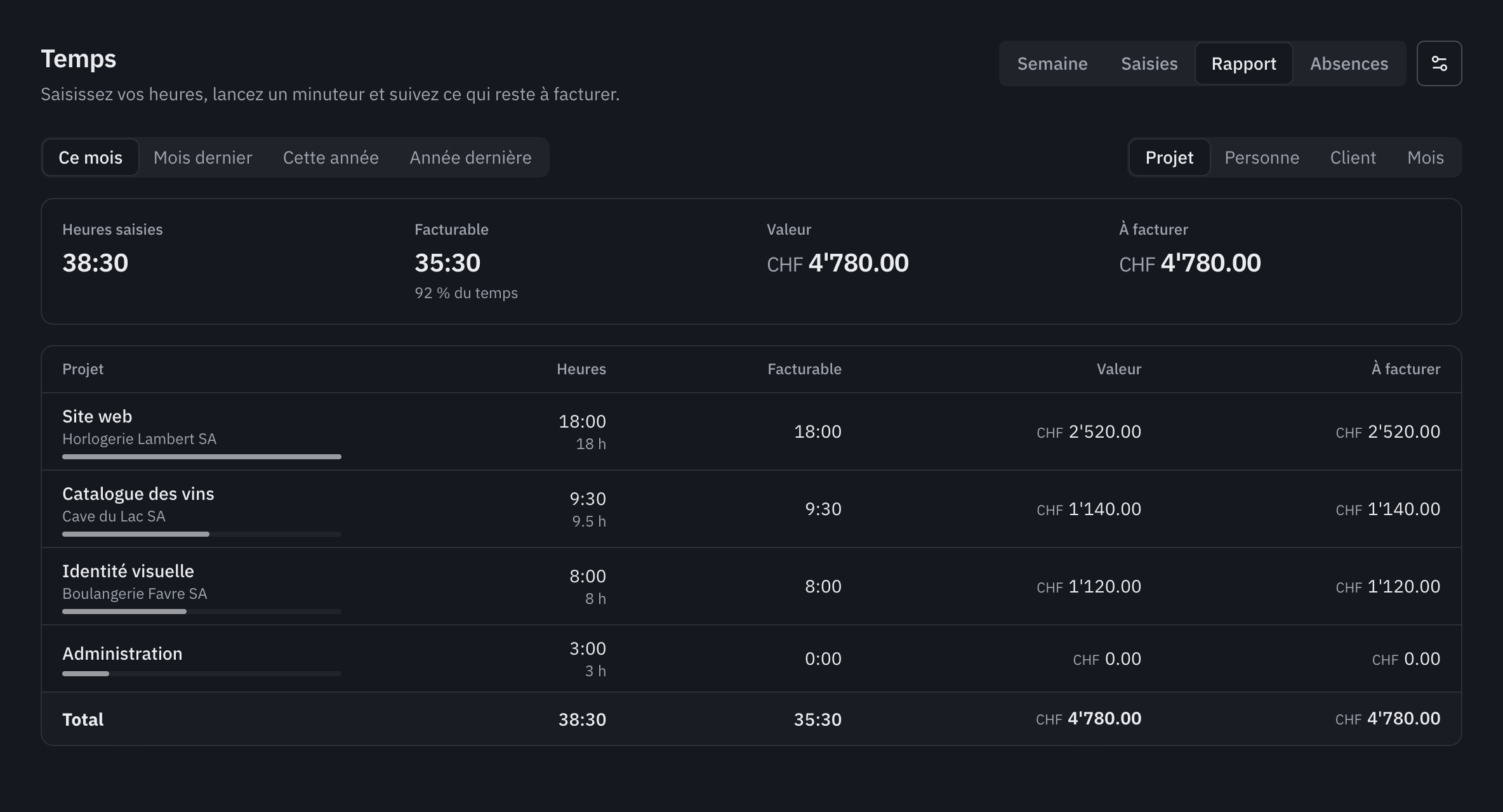Click the Catalogue des vins project name
Viewport: 1503px width, 812px height.
[x=138, y=494]
